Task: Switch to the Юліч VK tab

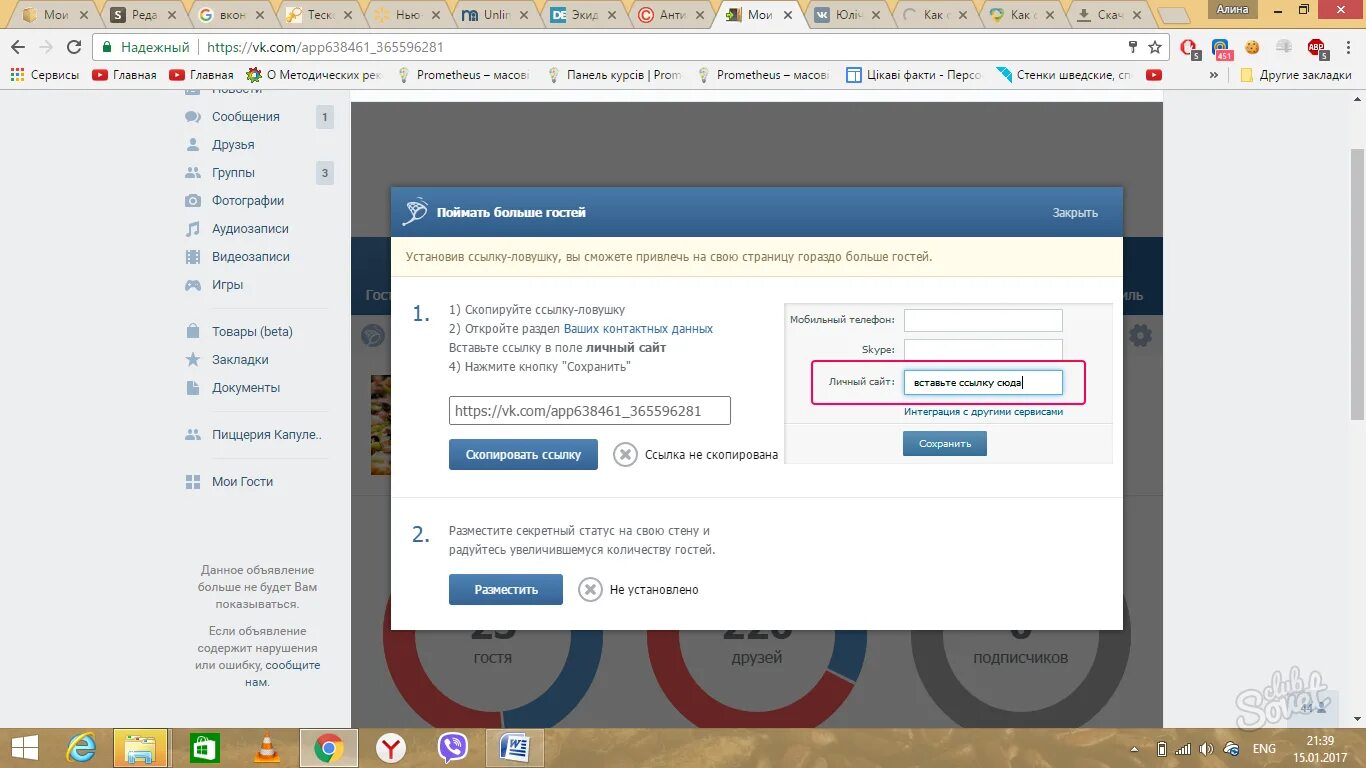Action: tap(849, 14)
